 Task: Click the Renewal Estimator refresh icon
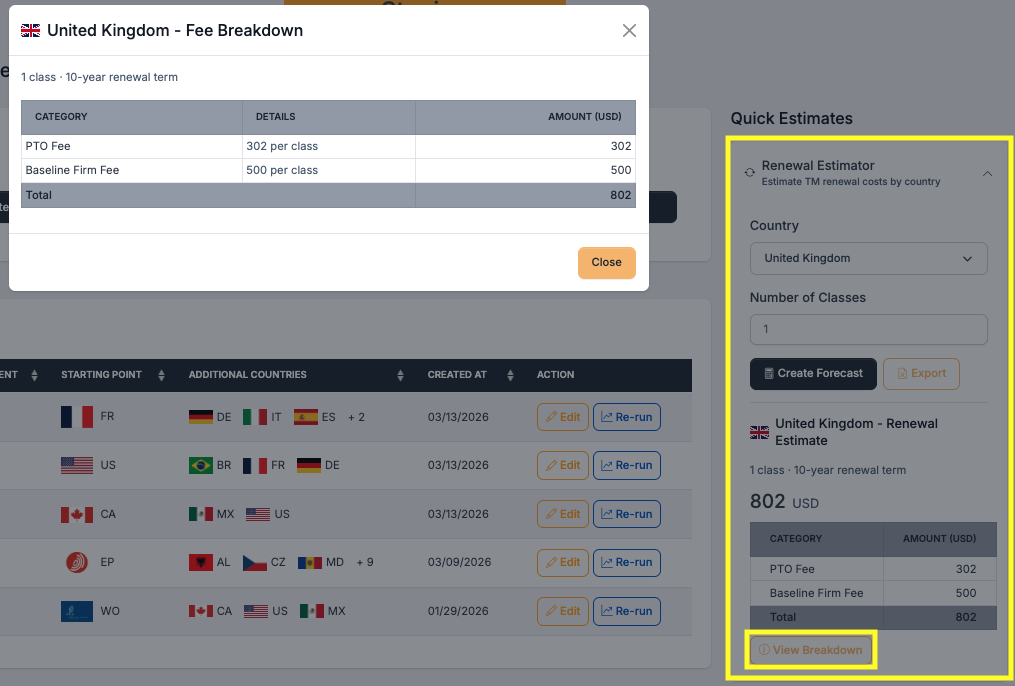pos(749,173)
